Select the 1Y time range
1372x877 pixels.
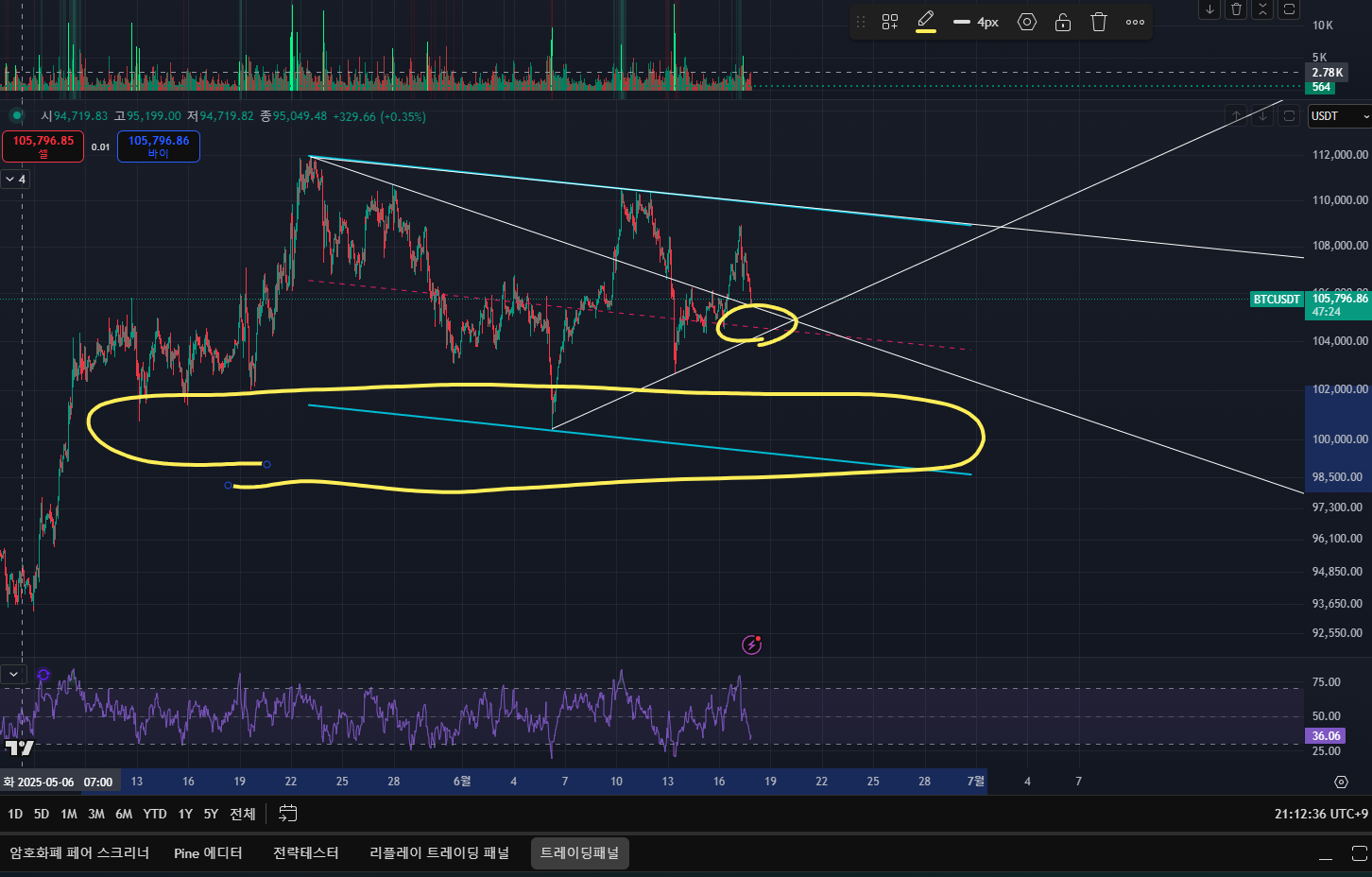185,814
